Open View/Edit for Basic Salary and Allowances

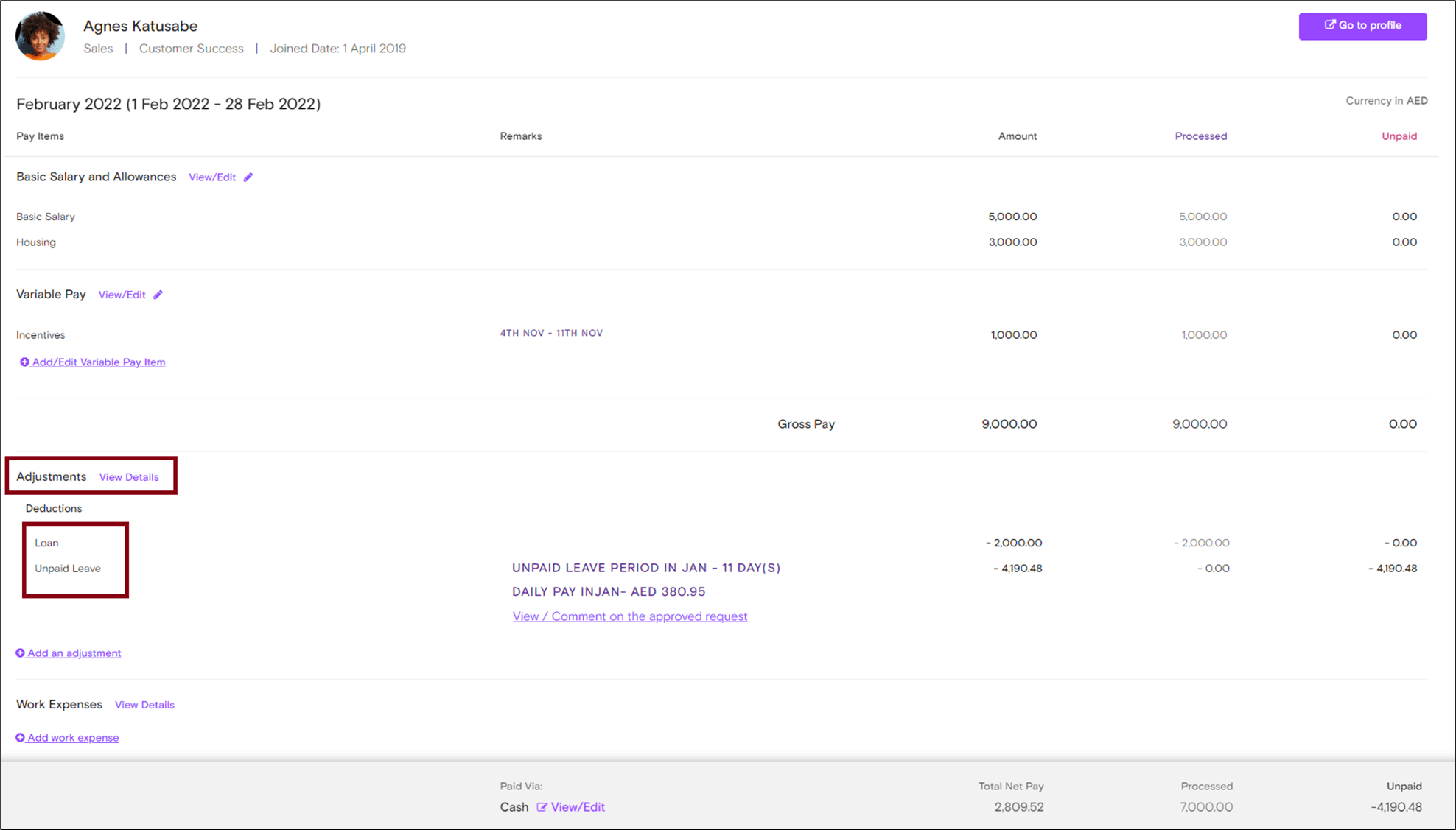point(212,177)
